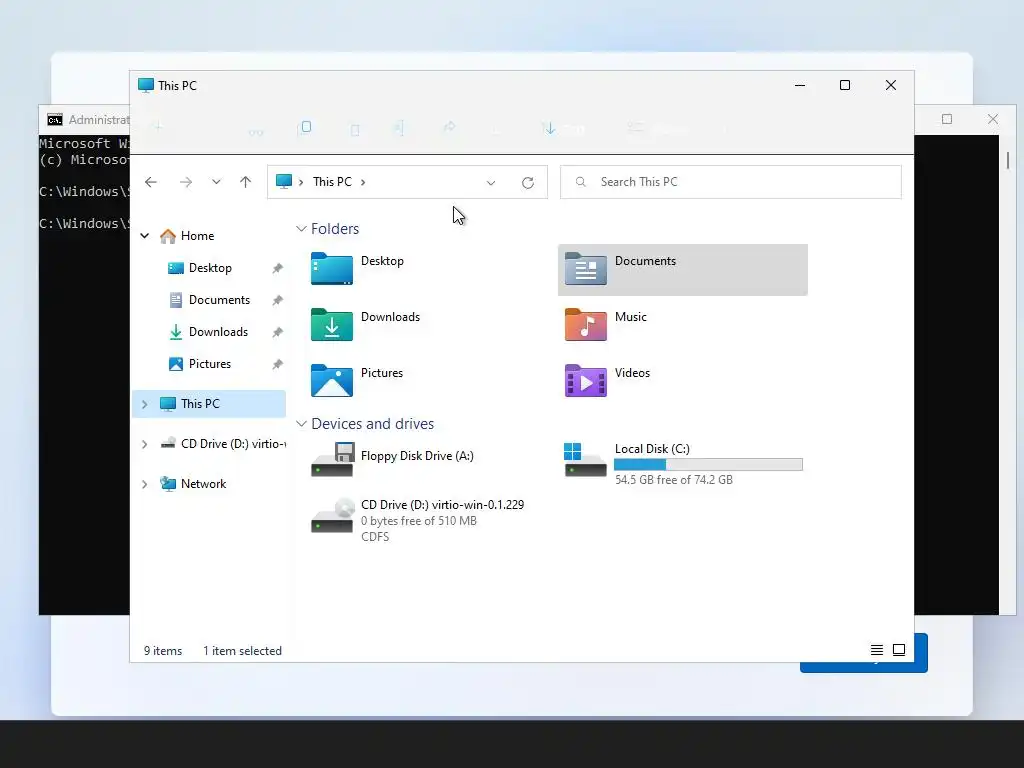Open the recent locations dropdown arrow
This screenshot has width=1024, height=768.
coord(216,182)
